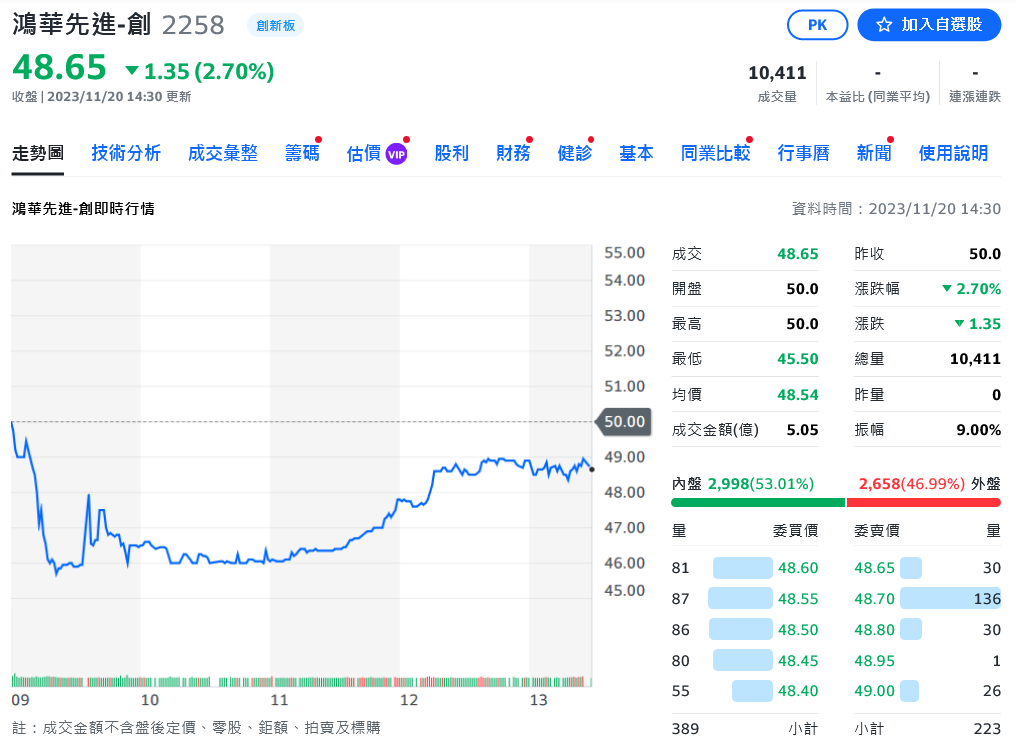Switch to the 成交彙整 tab
The height and width of the screenshot is (740, 1016).
point(223,153)
